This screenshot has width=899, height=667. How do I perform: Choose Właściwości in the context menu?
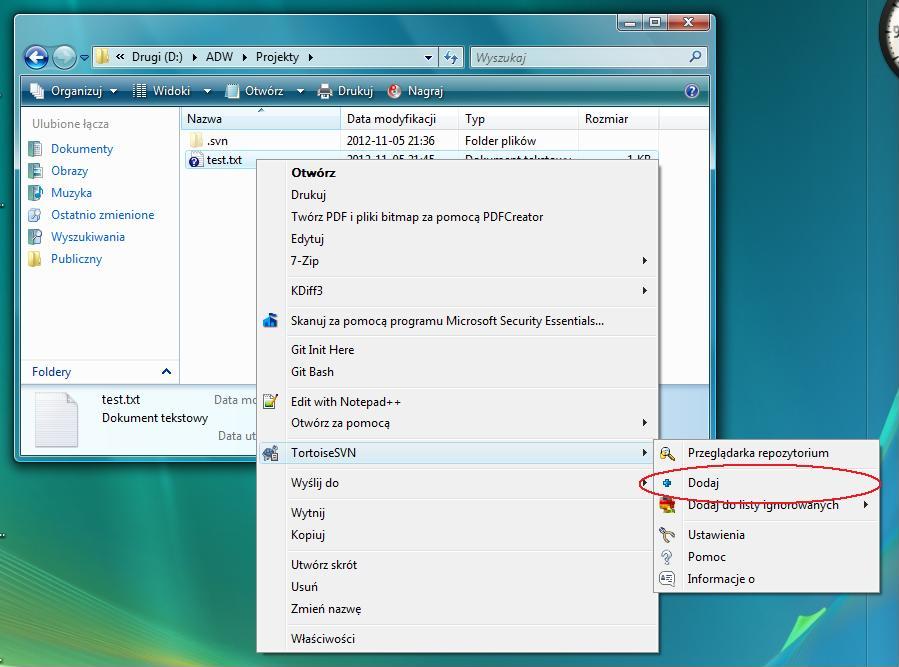pyautogui.click(x=322, y=639)
